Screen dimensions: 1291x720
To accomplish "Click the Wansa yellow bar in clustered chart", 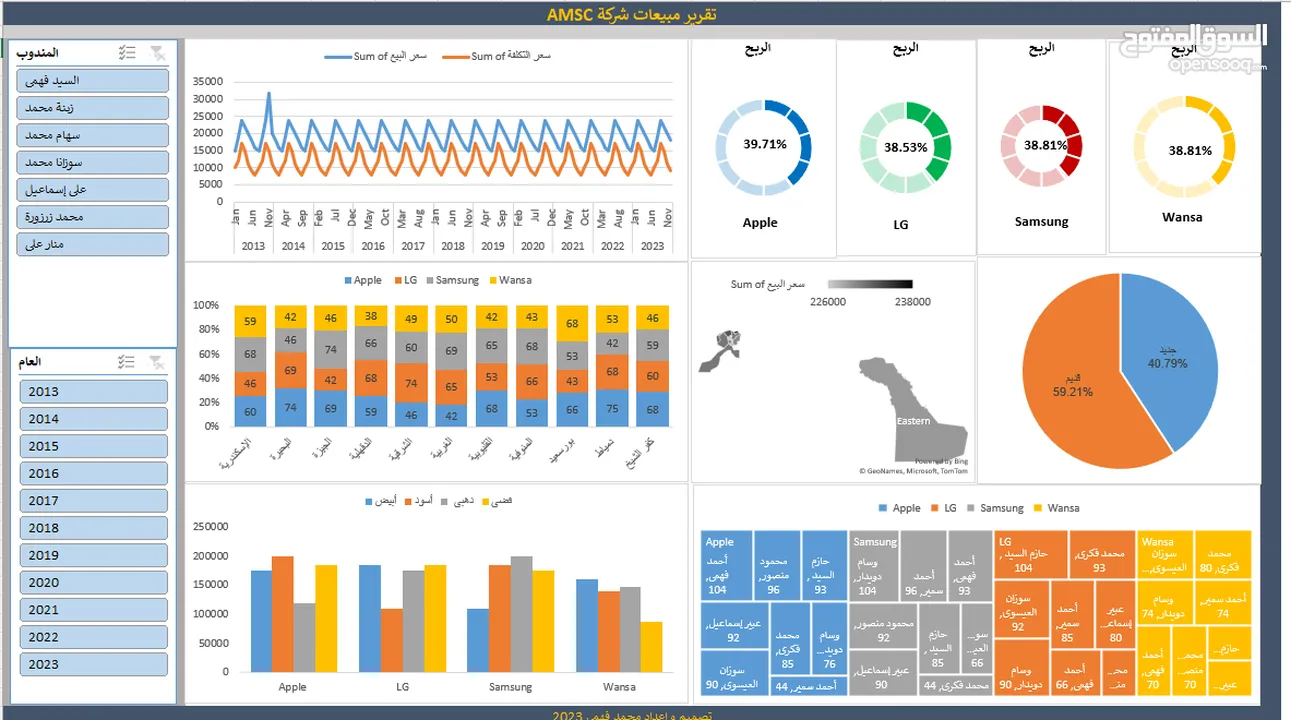I will [x=651, y=647].
